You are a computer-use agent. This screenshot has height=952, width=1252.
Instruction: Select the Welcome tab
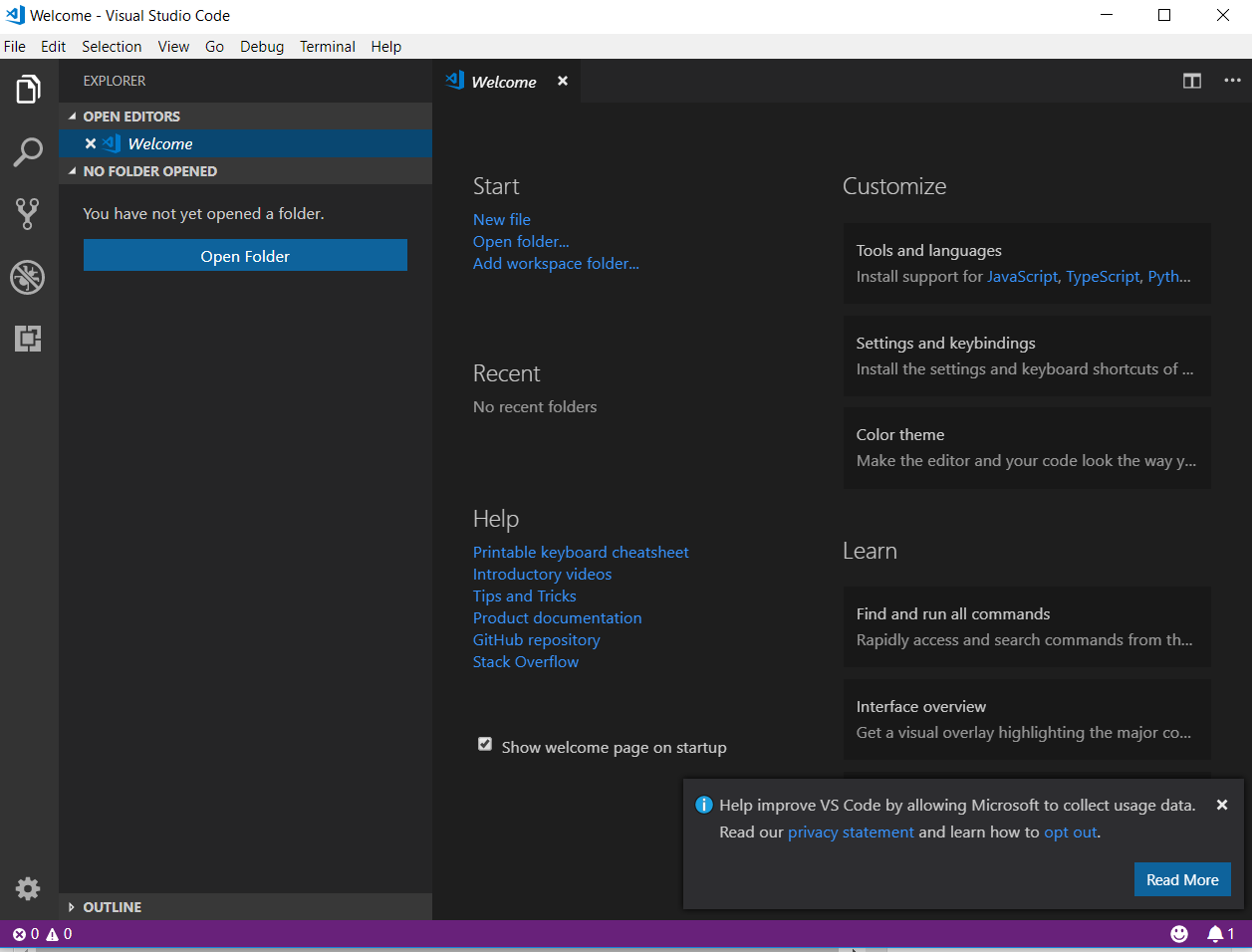point(503,81)
